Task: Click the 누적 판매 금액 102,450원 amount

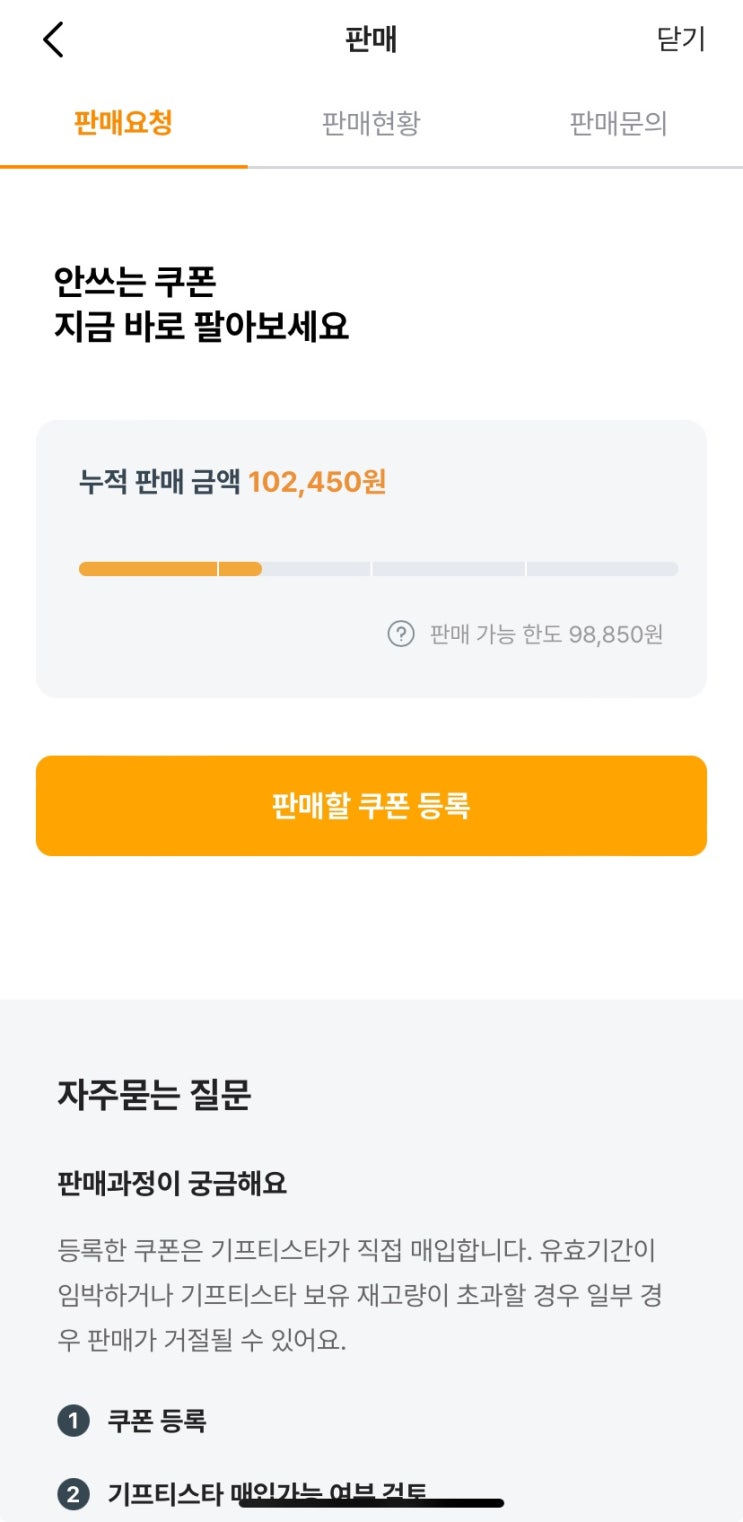Action: pyautogui.click(x=317, y=483)
